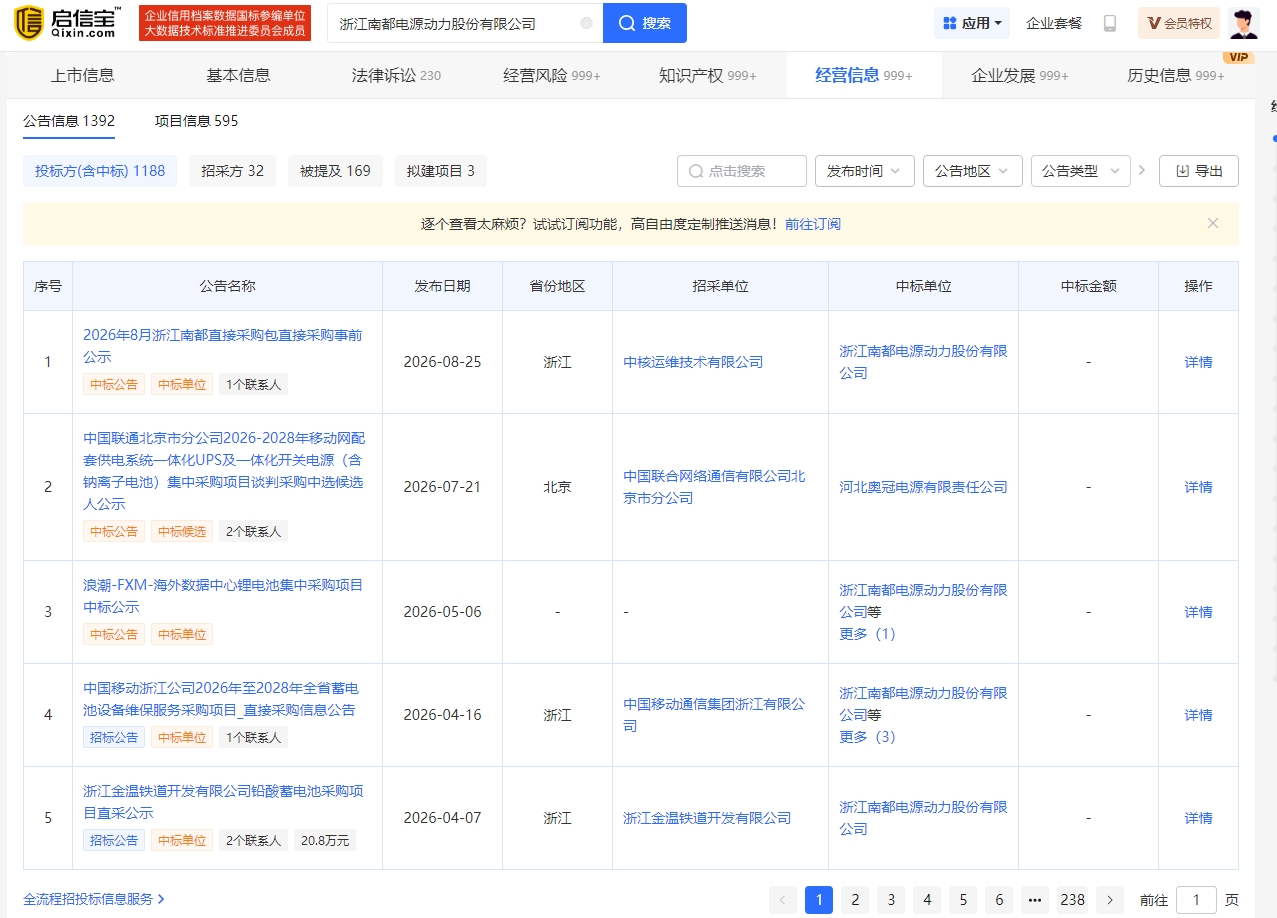Open 中核运维技术有限公司 company link

coord(693,362)
